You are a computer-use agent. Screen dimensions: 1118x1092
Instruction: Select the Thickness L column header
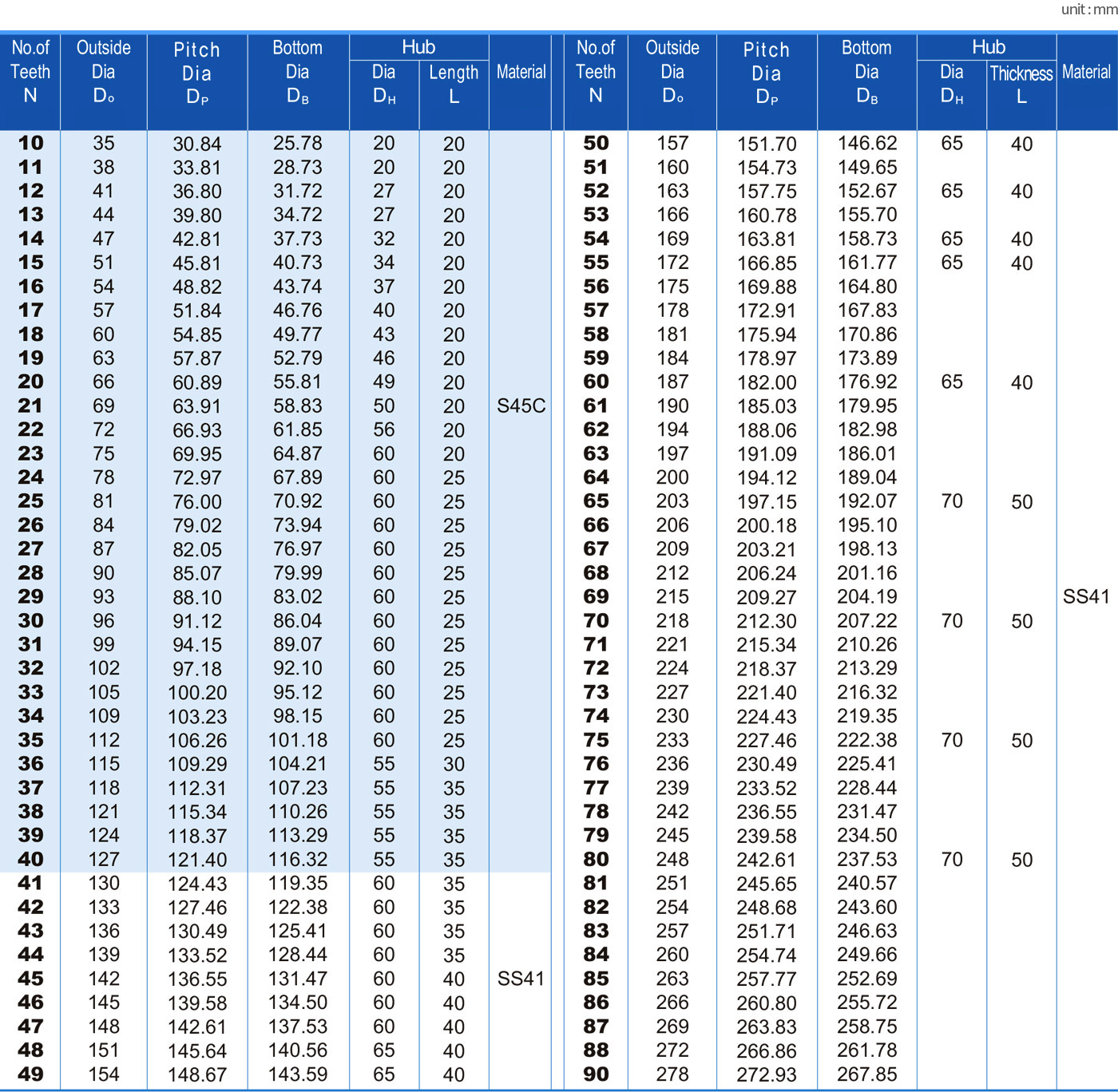tap(1021, 84)
